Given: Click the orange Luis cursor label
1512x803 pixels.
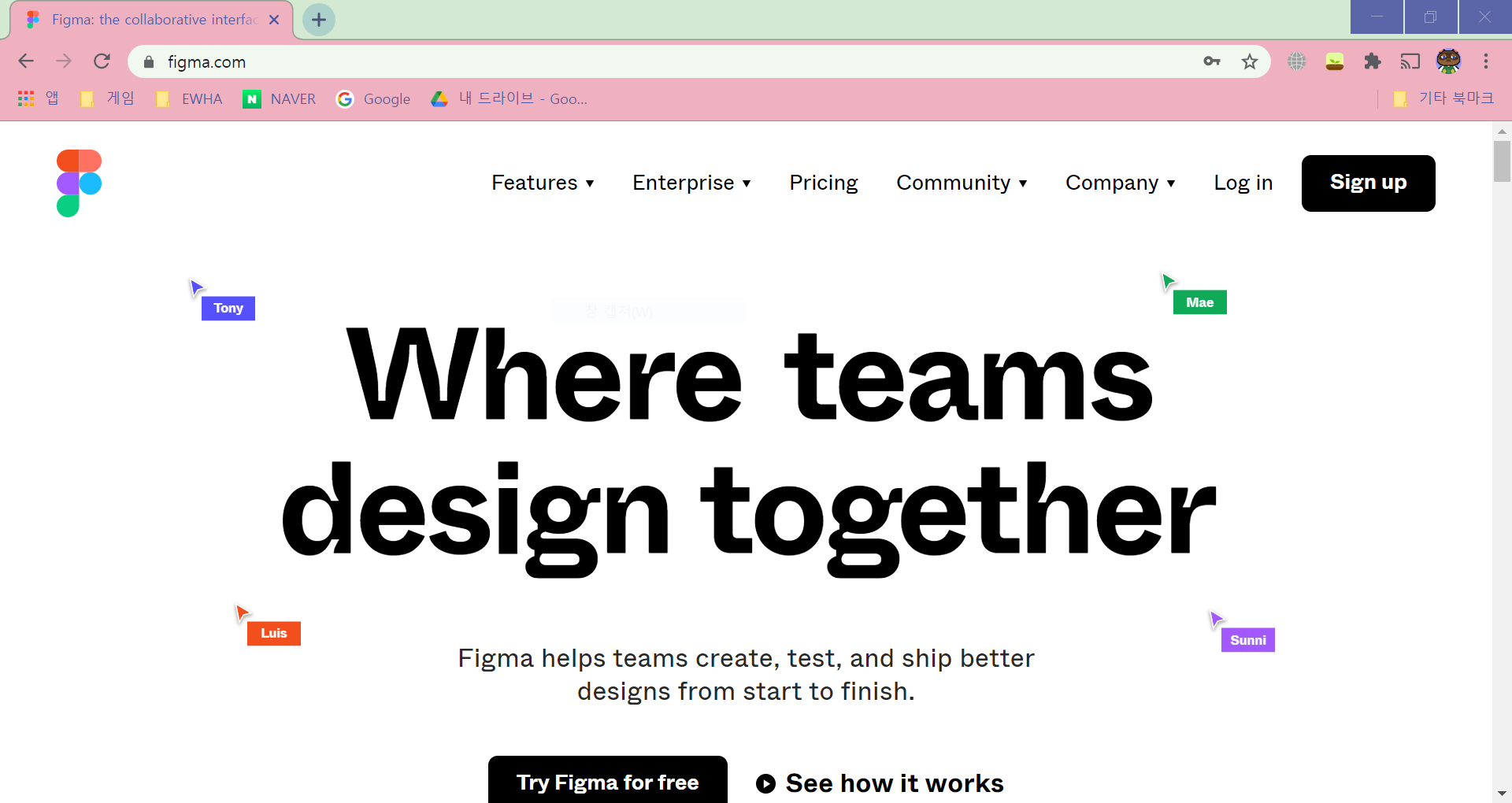Looking at the screenshot, I should pos(274,633).
